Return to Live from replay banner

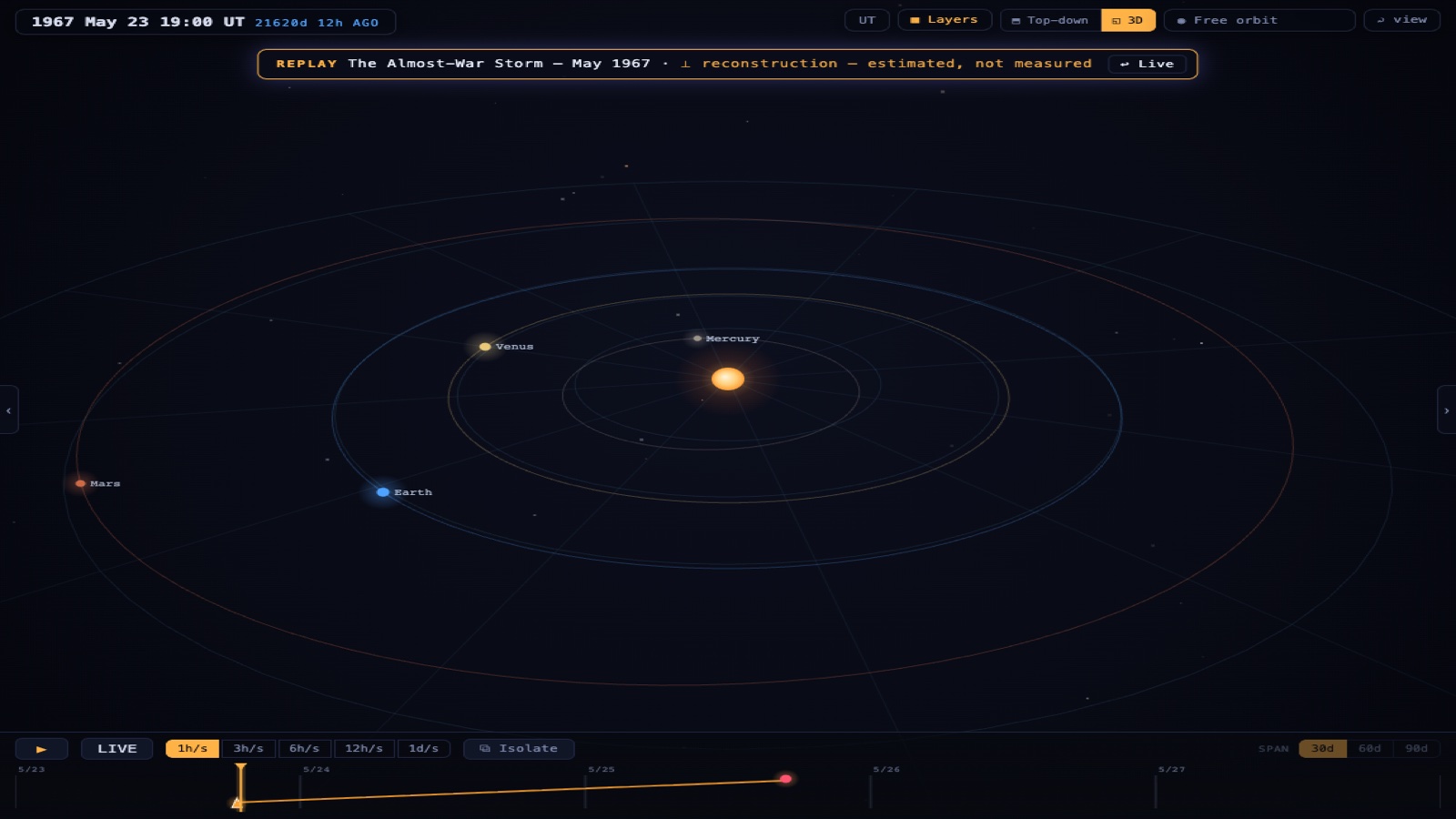(x=1148, y=64)
